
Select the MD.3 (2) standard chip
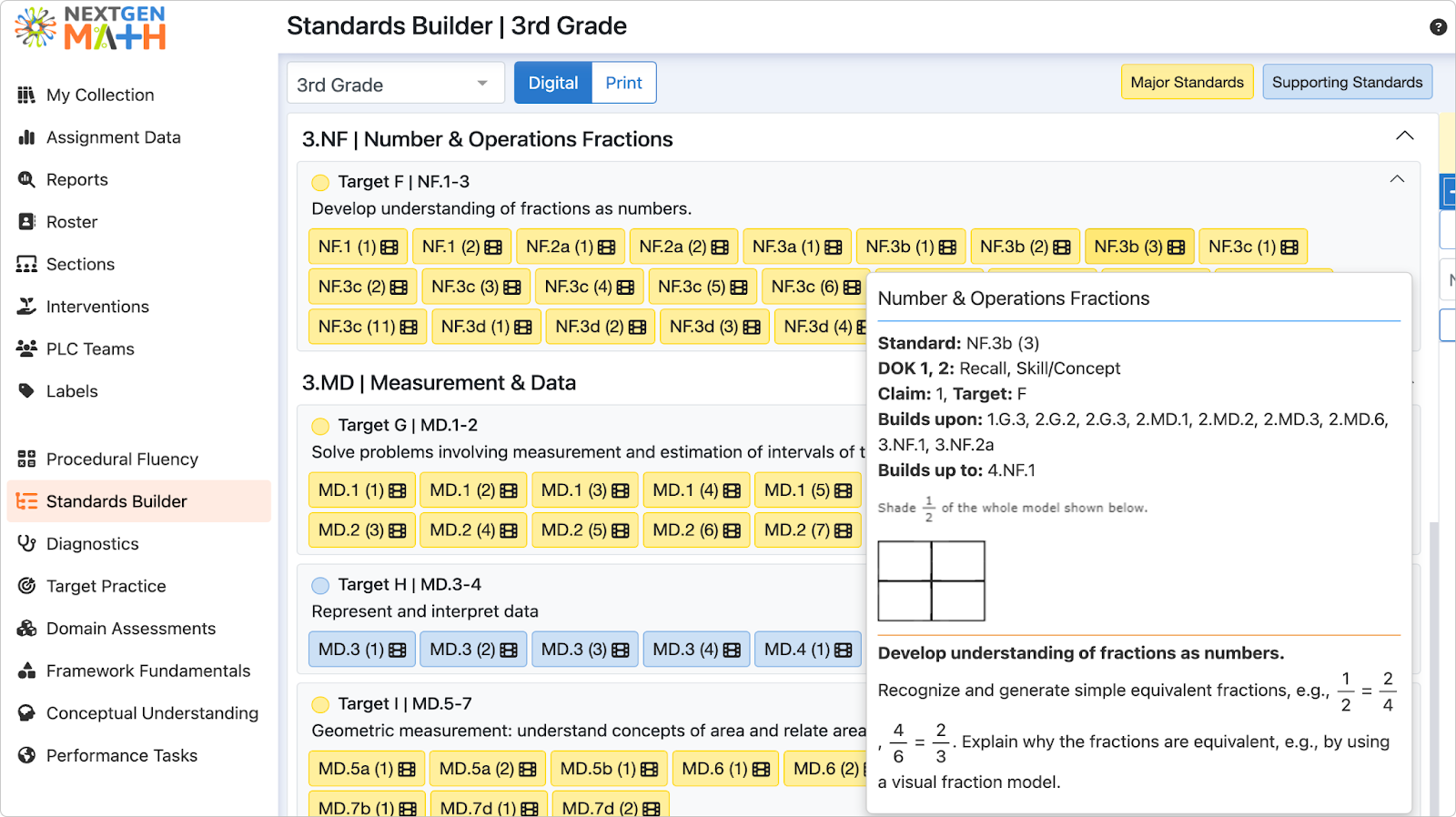pyautogui.click(x=473, y=650)
